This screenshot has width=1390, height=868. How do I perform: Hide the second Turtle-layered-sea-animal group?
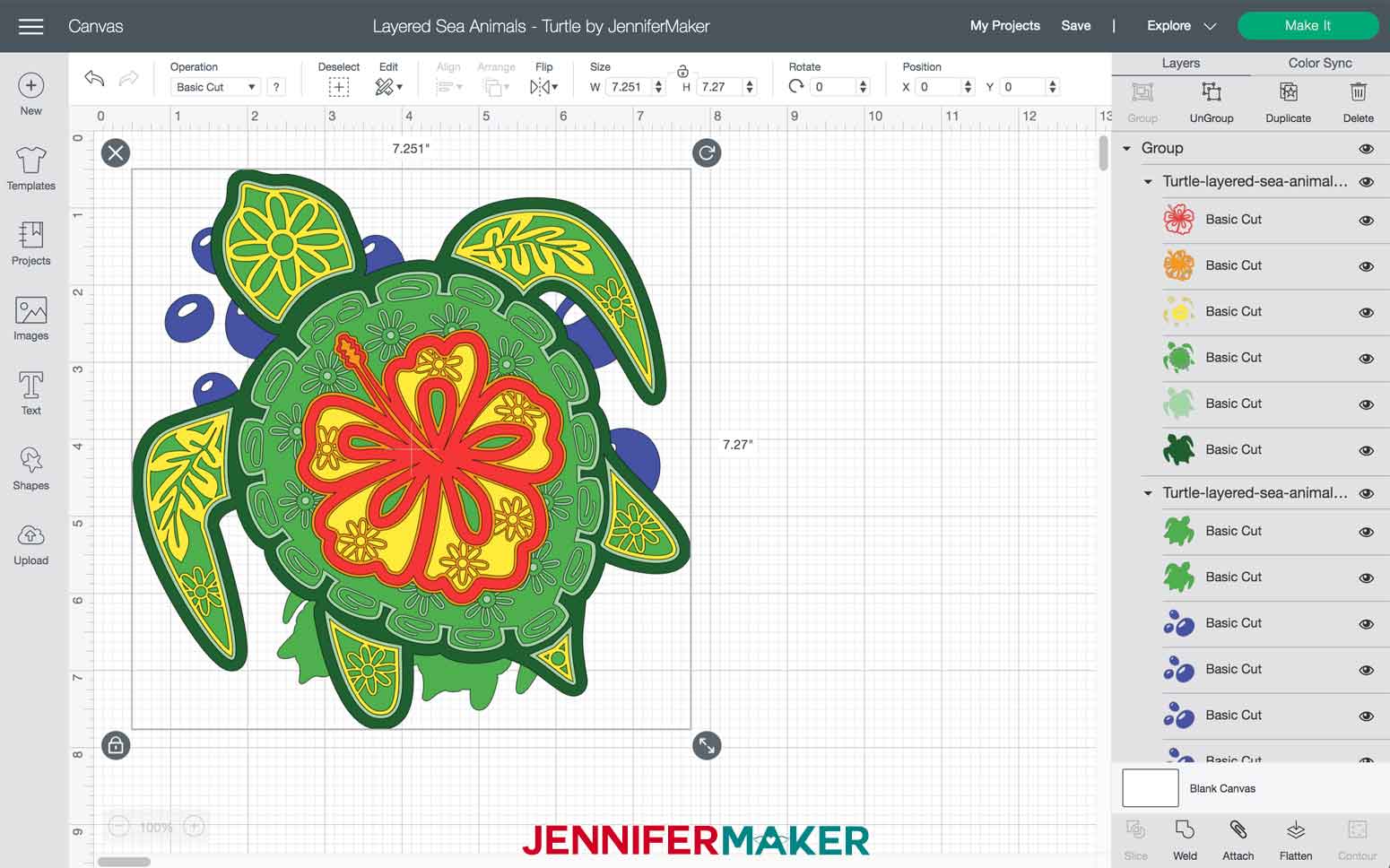pyautogui.click(x=1366, y=494)
